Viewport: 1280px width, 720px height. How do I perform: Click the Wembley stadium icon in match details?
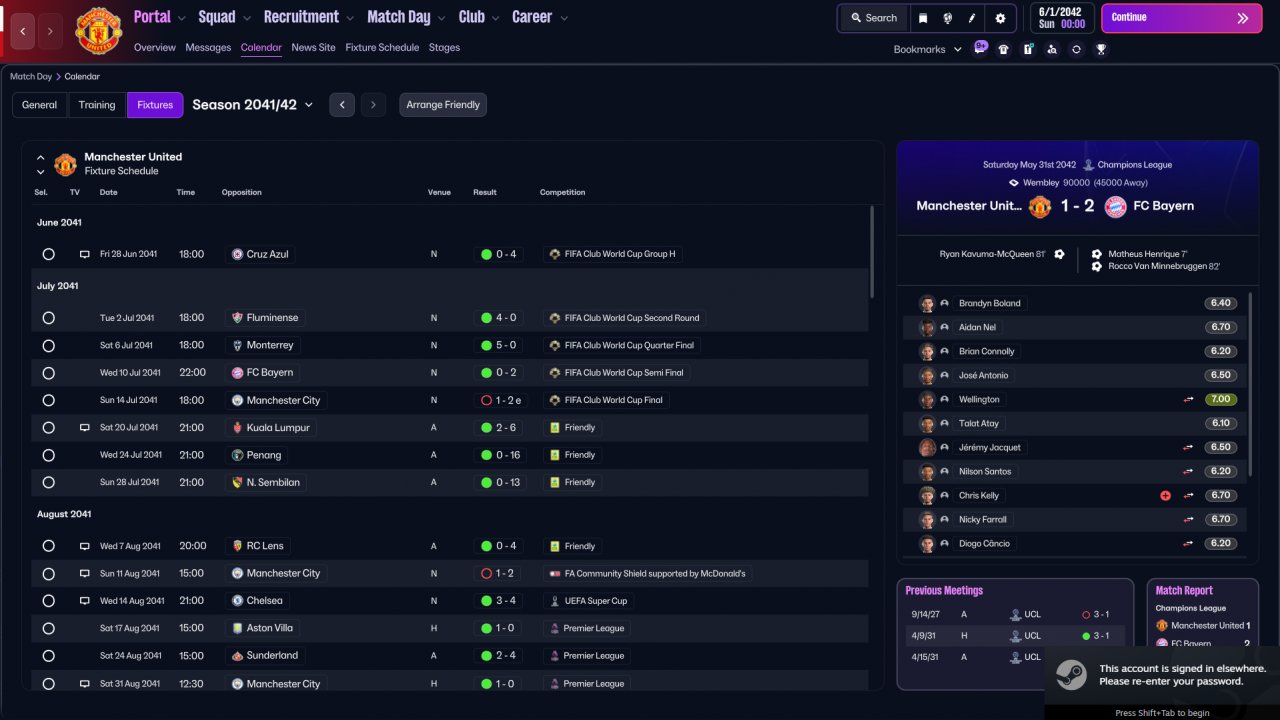(x=1014, y=183)
